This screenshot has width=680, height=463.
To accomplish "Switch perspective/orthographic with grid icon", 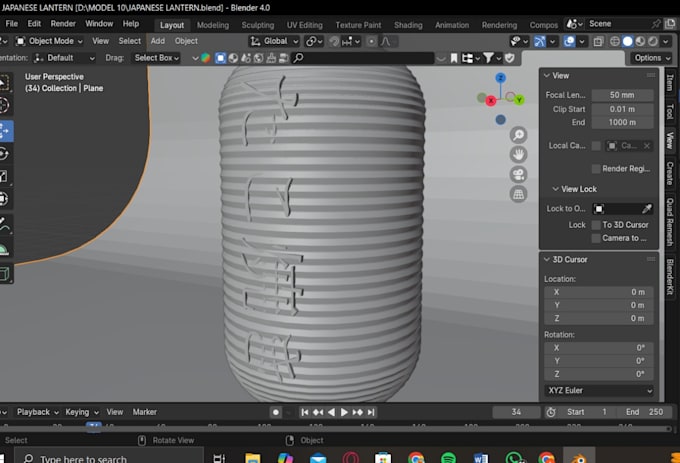I will [518, 194].
